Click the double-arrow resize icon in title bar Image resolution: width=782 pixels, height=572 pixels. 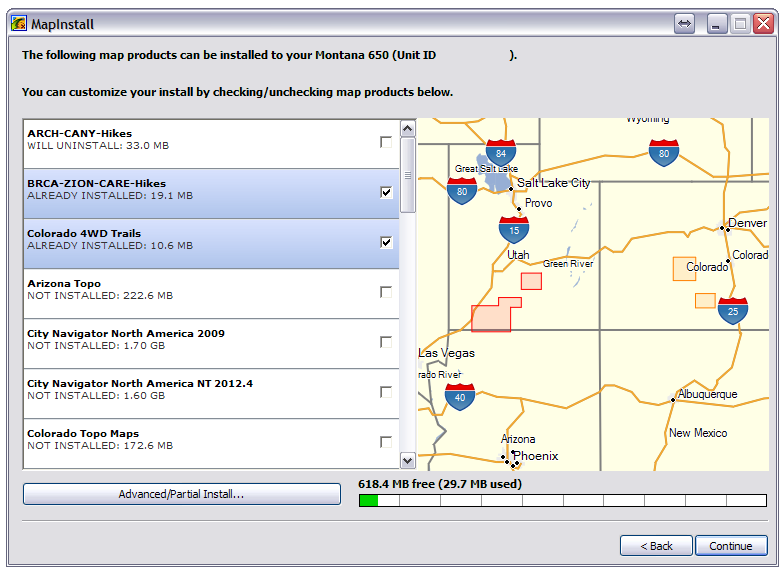pyautogui.click(x=684, y=23)
